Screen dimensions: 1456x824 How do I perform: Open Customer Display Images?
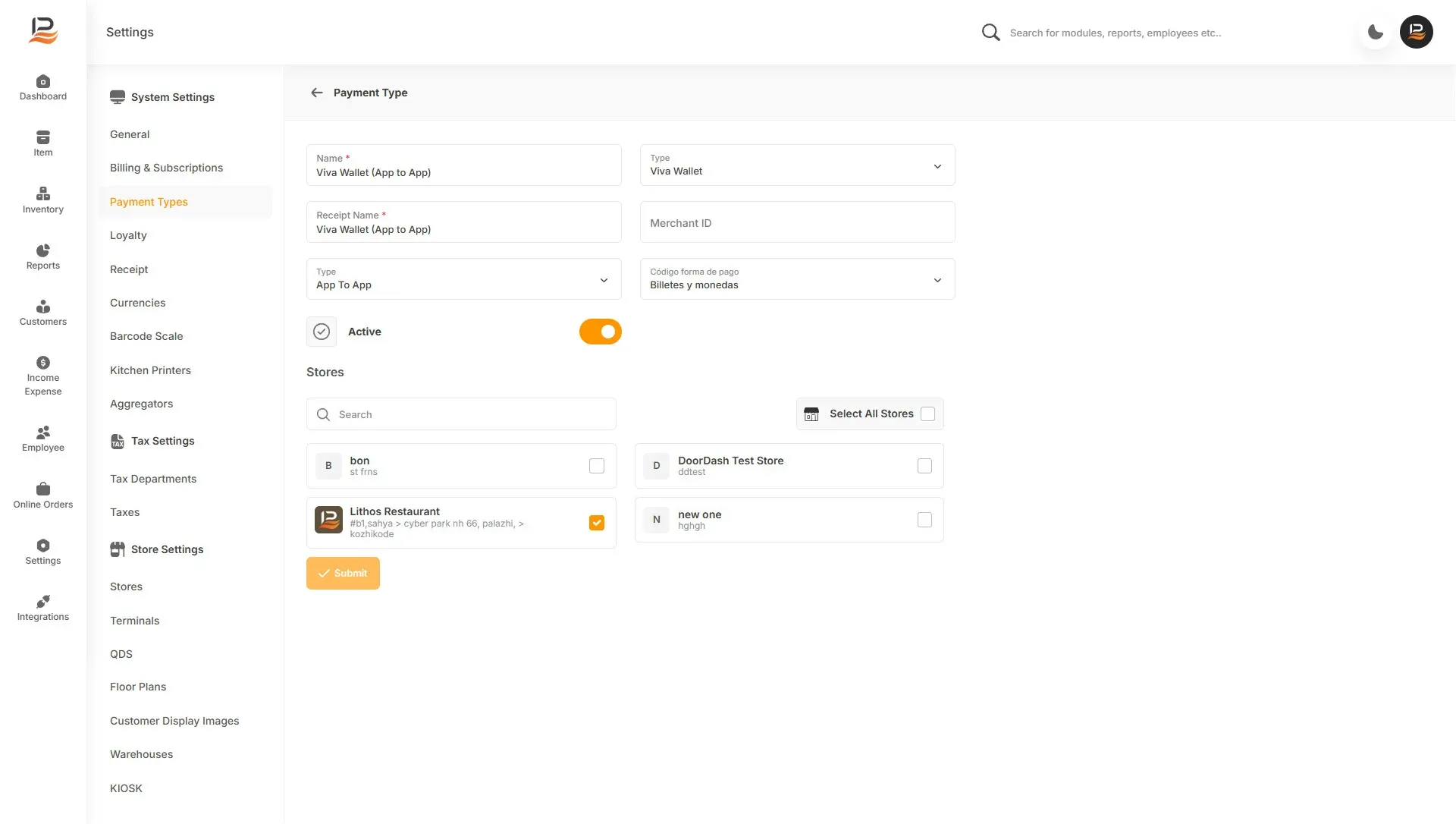tap(174, 721)
